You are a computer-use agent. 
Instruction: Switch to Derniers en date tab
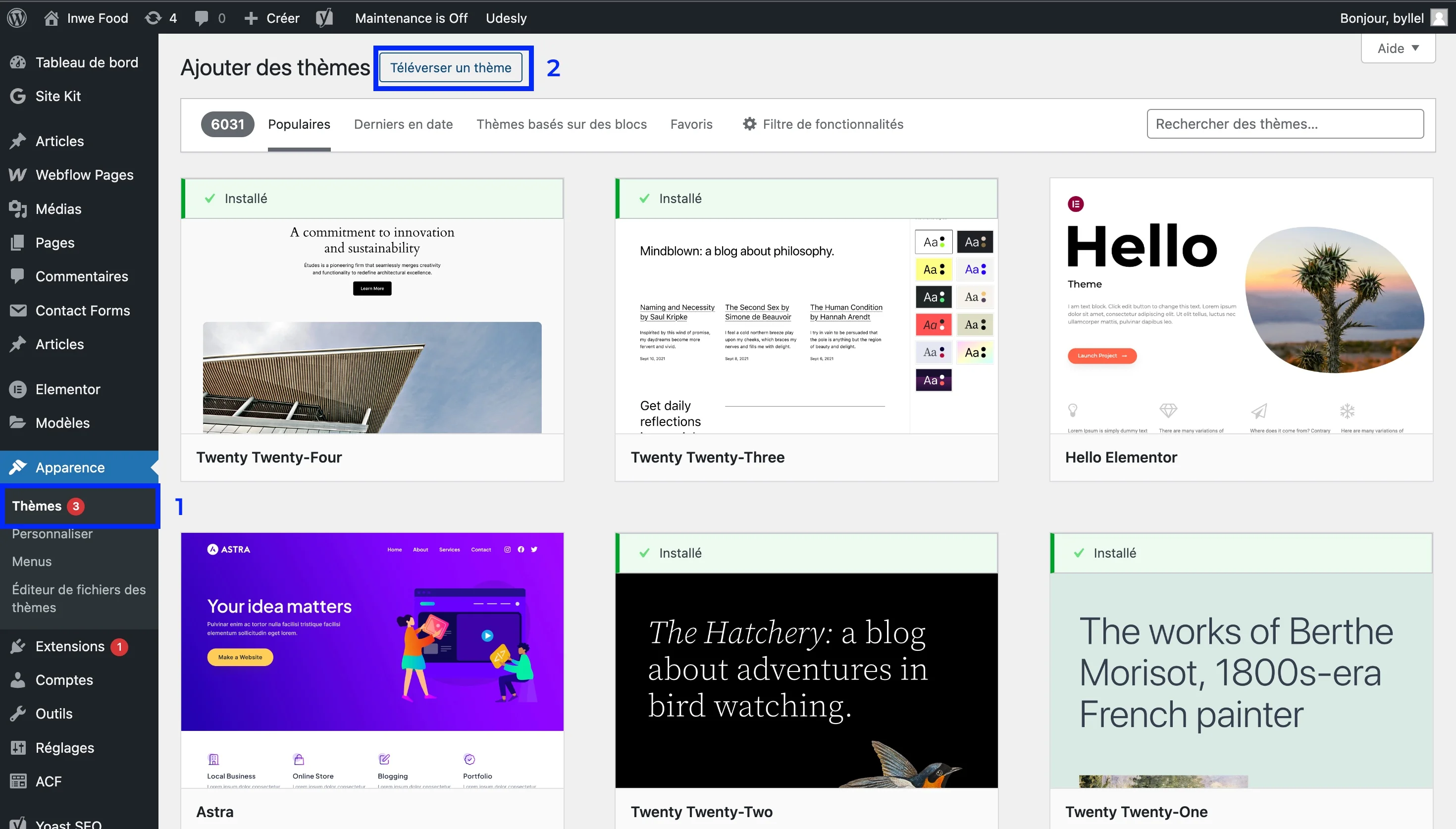pyautogui.click(x=403, y=124)
